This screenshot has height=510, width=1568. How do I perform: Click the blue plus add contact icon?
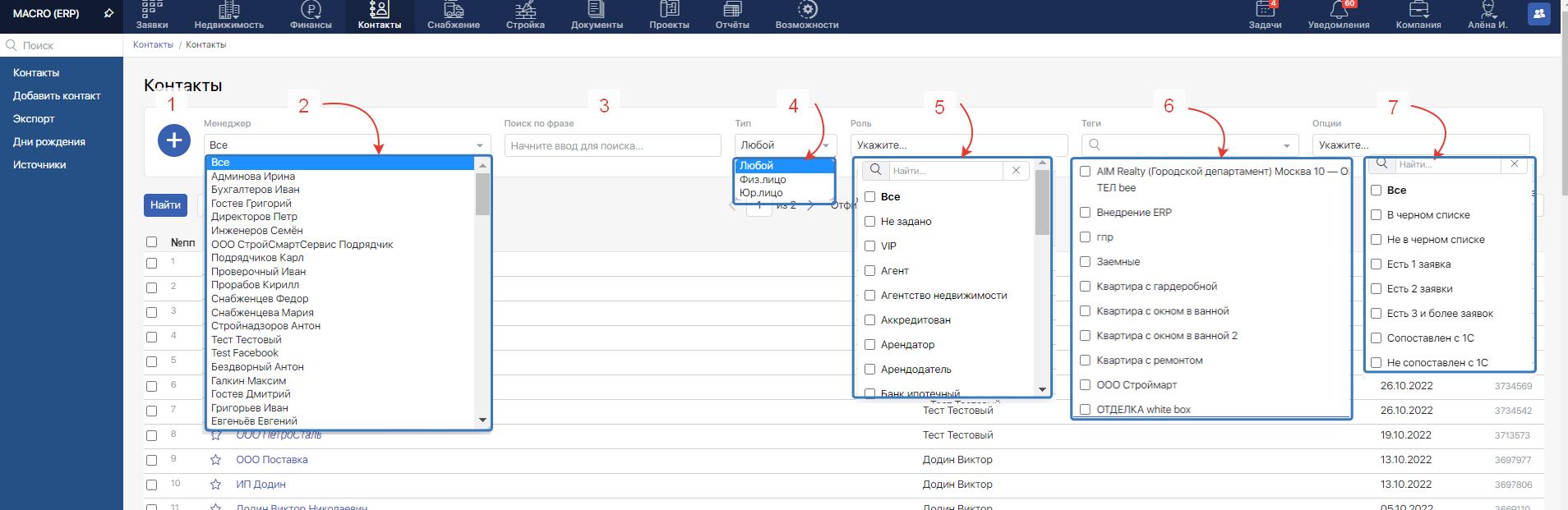click(x=174, y=140)
